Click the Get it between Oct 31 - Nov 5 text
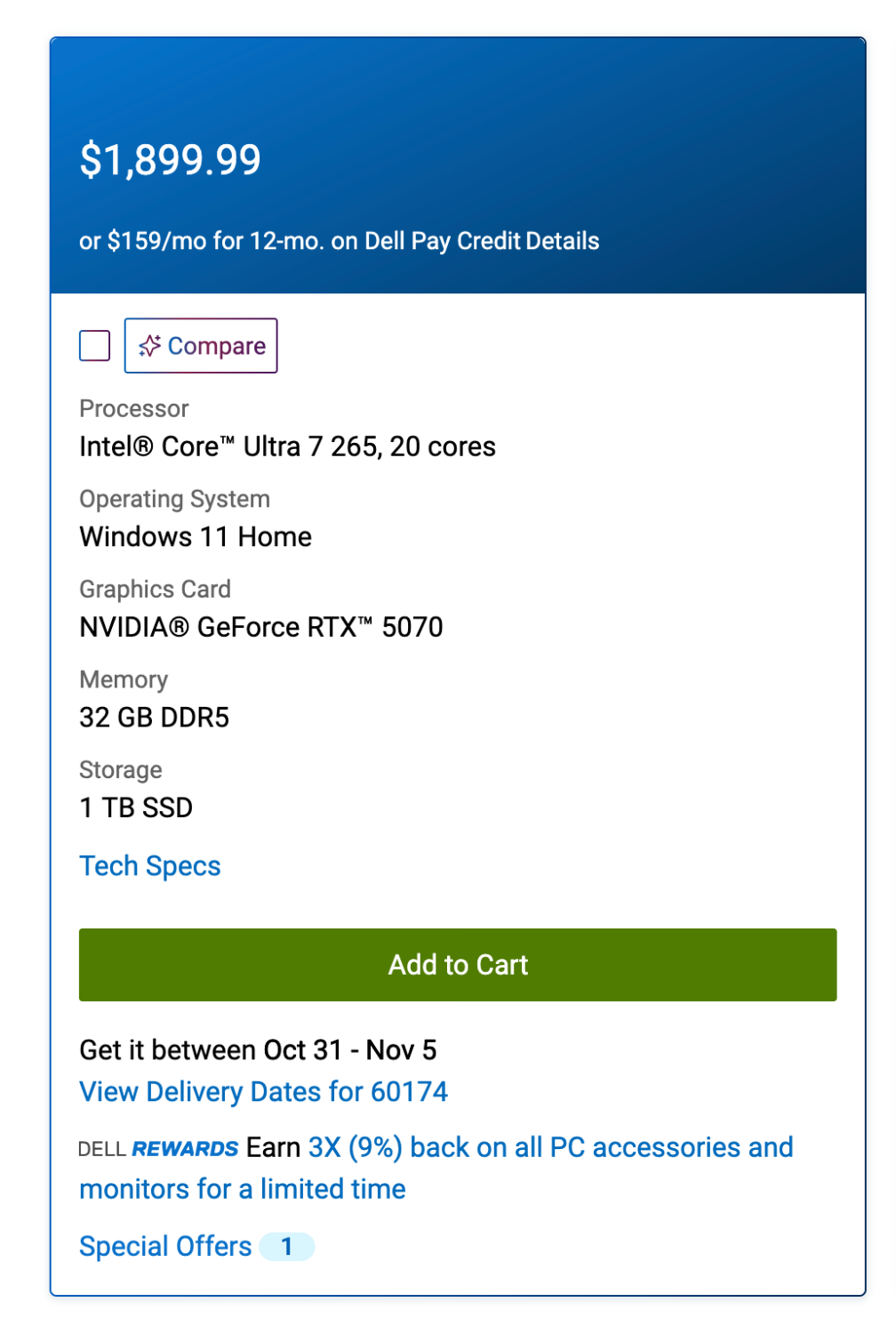Viewport: 896px width, 1334px height. tap(258, 1050)
